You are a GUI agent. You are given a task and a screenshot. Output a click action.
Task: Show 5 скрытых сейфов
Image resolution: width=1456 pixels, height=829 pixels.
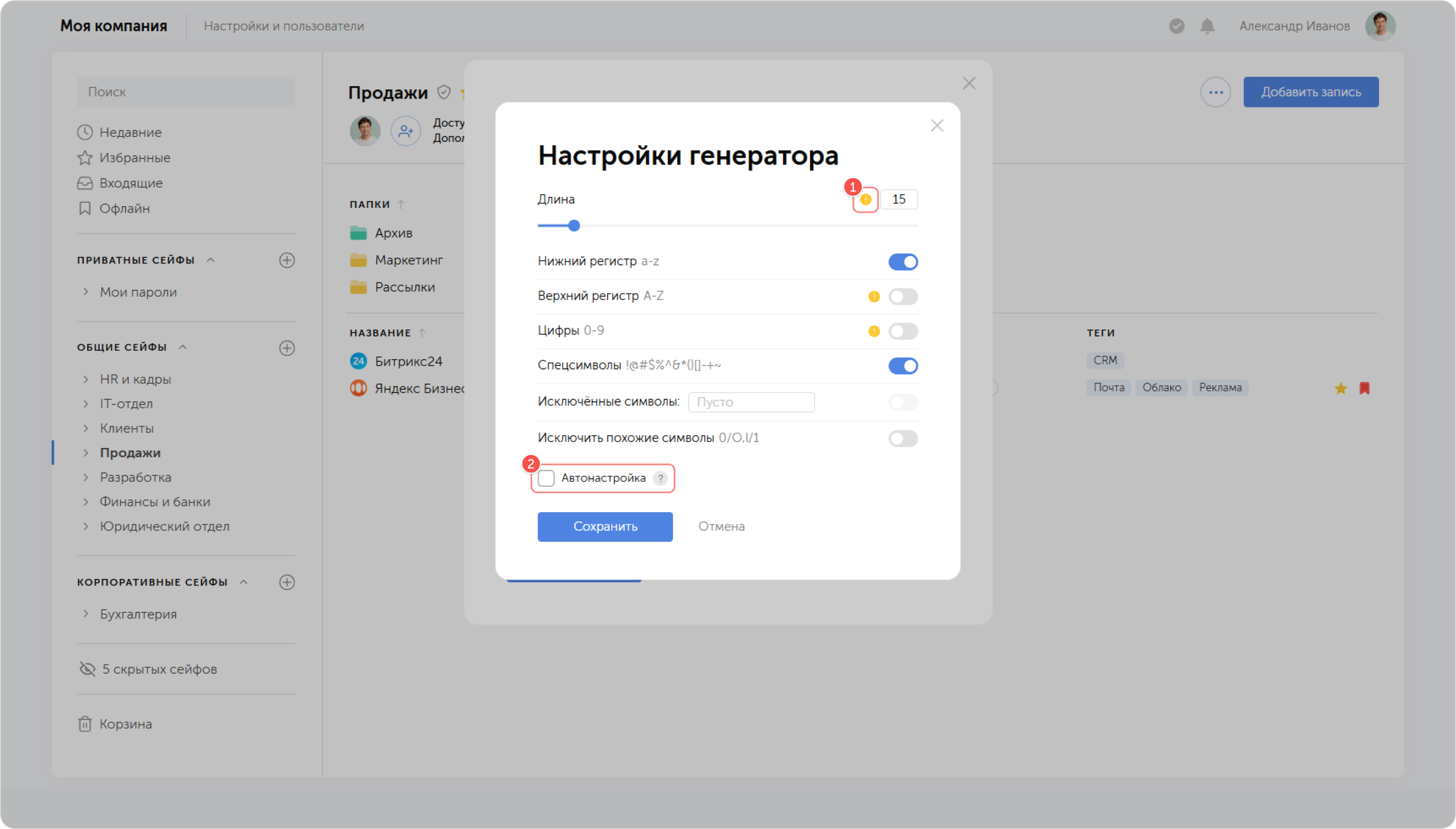(148, 669)
